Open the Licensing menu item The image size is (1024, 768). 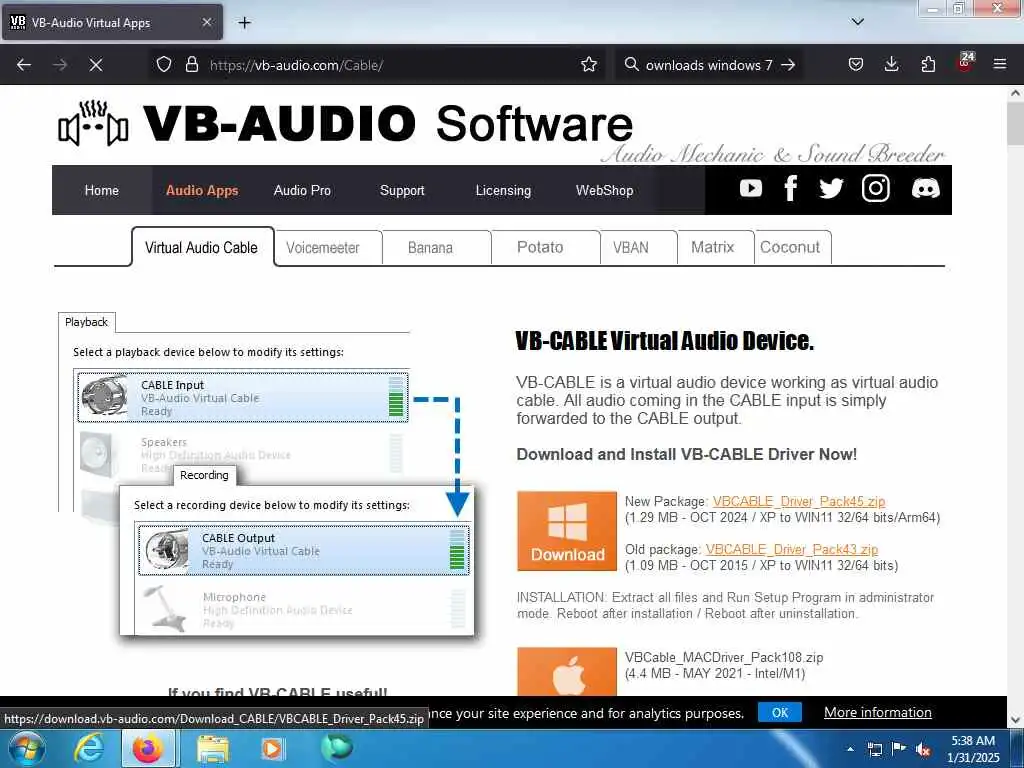(x=503, y=190)
